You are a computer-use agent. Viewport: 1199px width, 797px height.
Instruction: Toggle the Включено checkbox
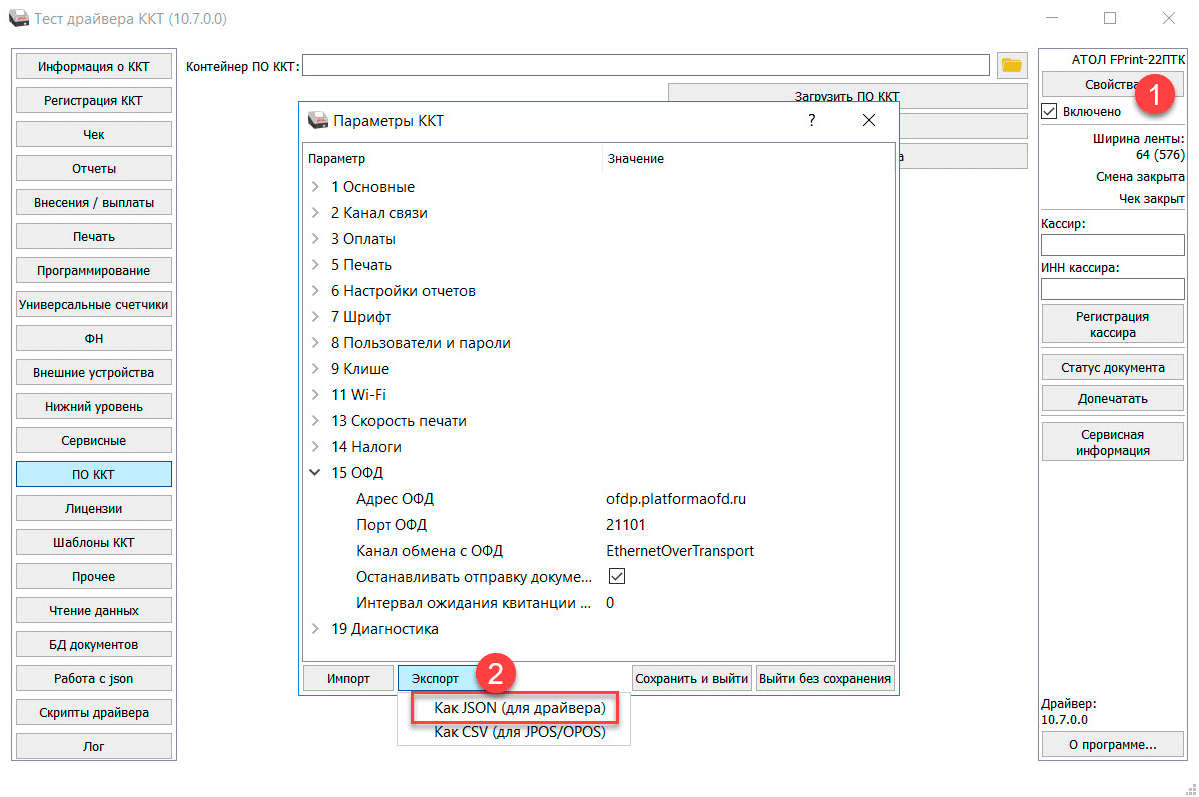pos(1049,111)
